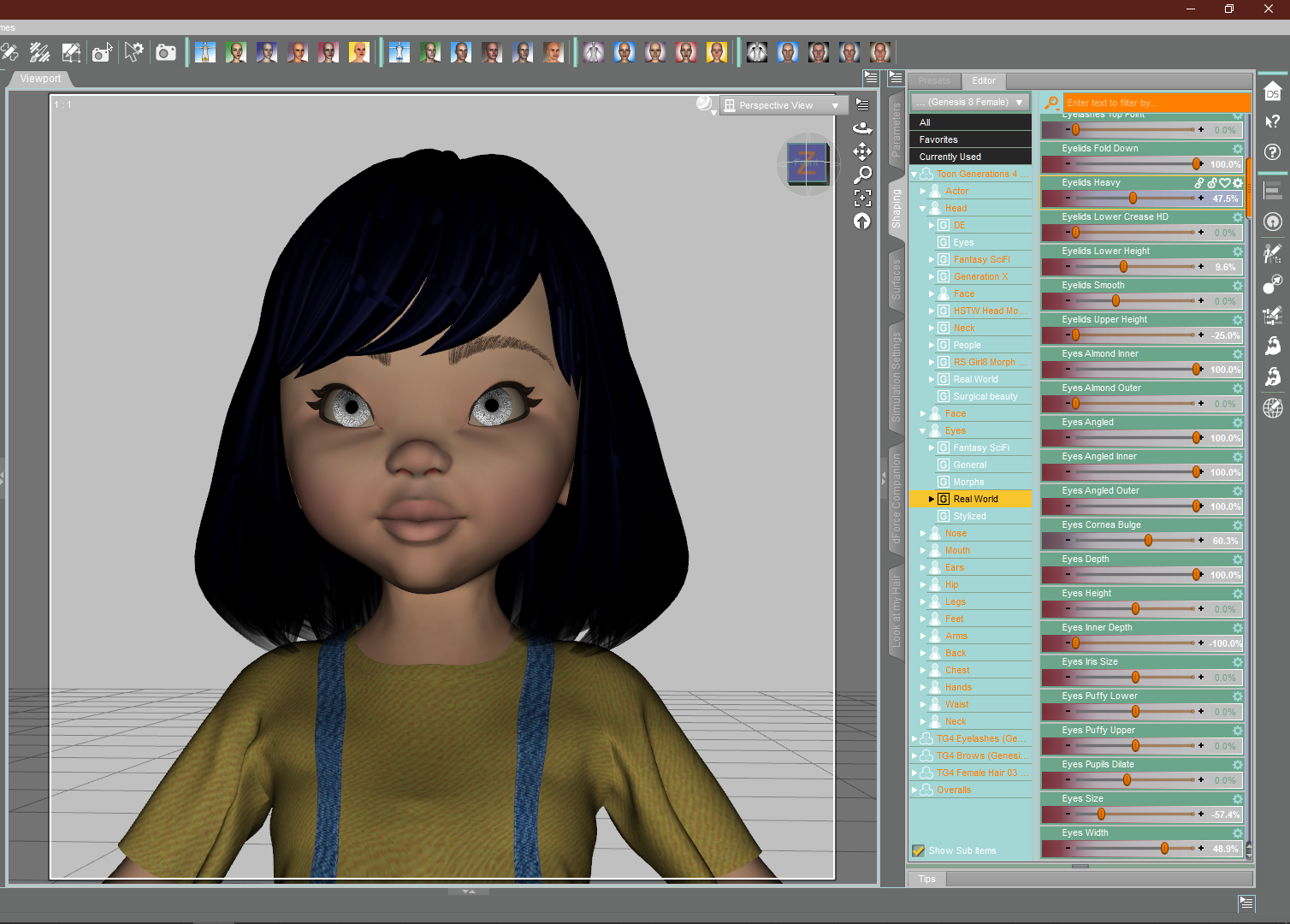
Task: Select the orbit camera tool beside the viewport
Action: pyautogui.click(x=862, y=128)
